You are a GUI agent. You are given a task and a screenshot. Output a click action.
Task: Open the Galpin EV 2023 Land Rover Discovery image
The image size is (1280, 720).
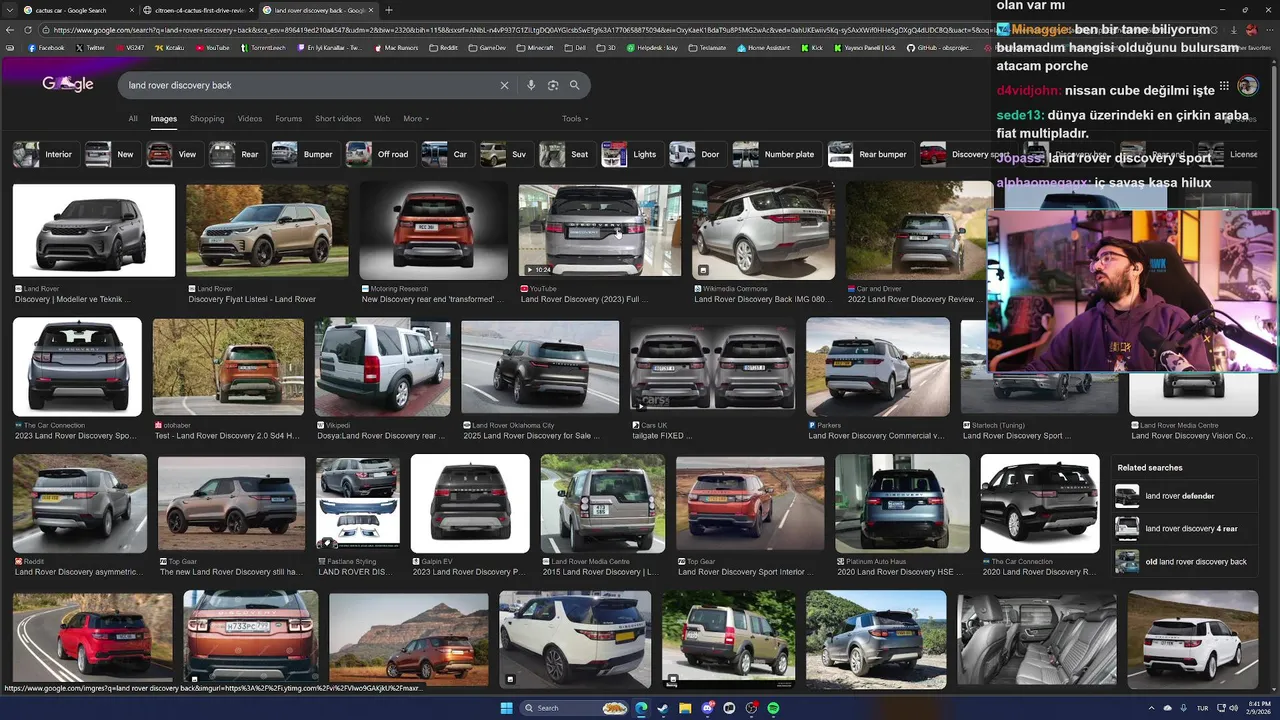[x=469, y=504]
